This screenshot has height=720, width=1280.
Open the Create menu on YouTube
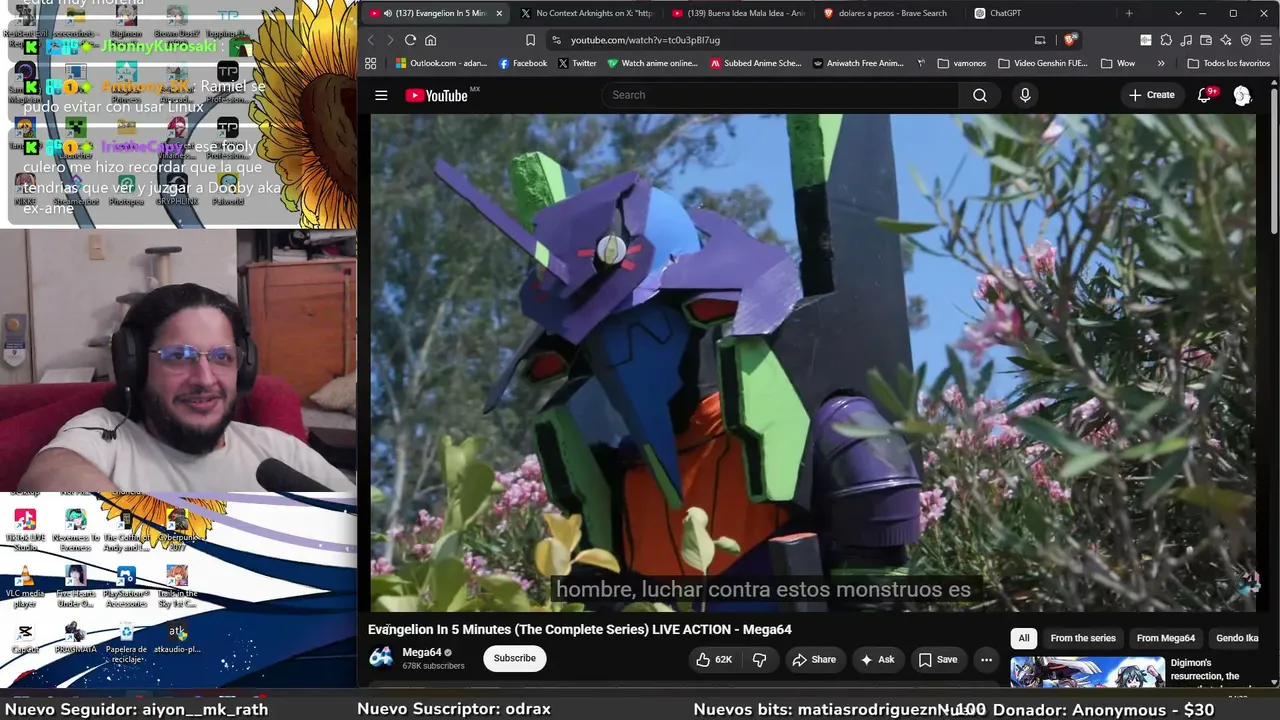tap(1152, 95)
